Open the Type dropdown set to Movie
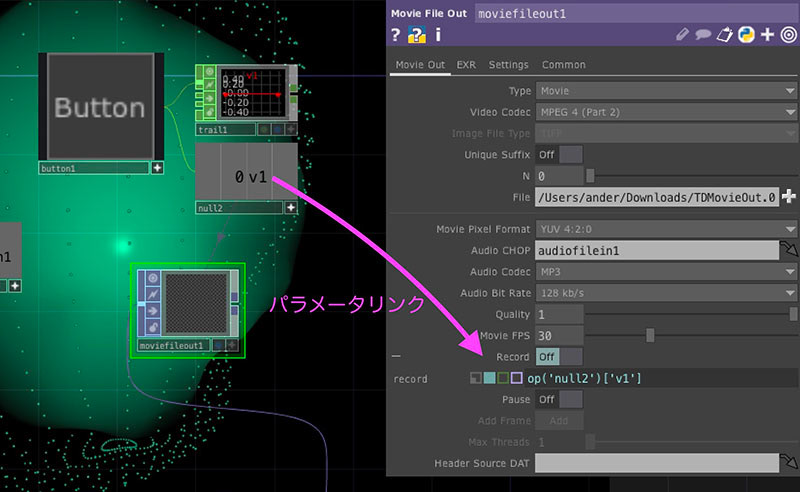800x492 pixels. coord(666,91)
